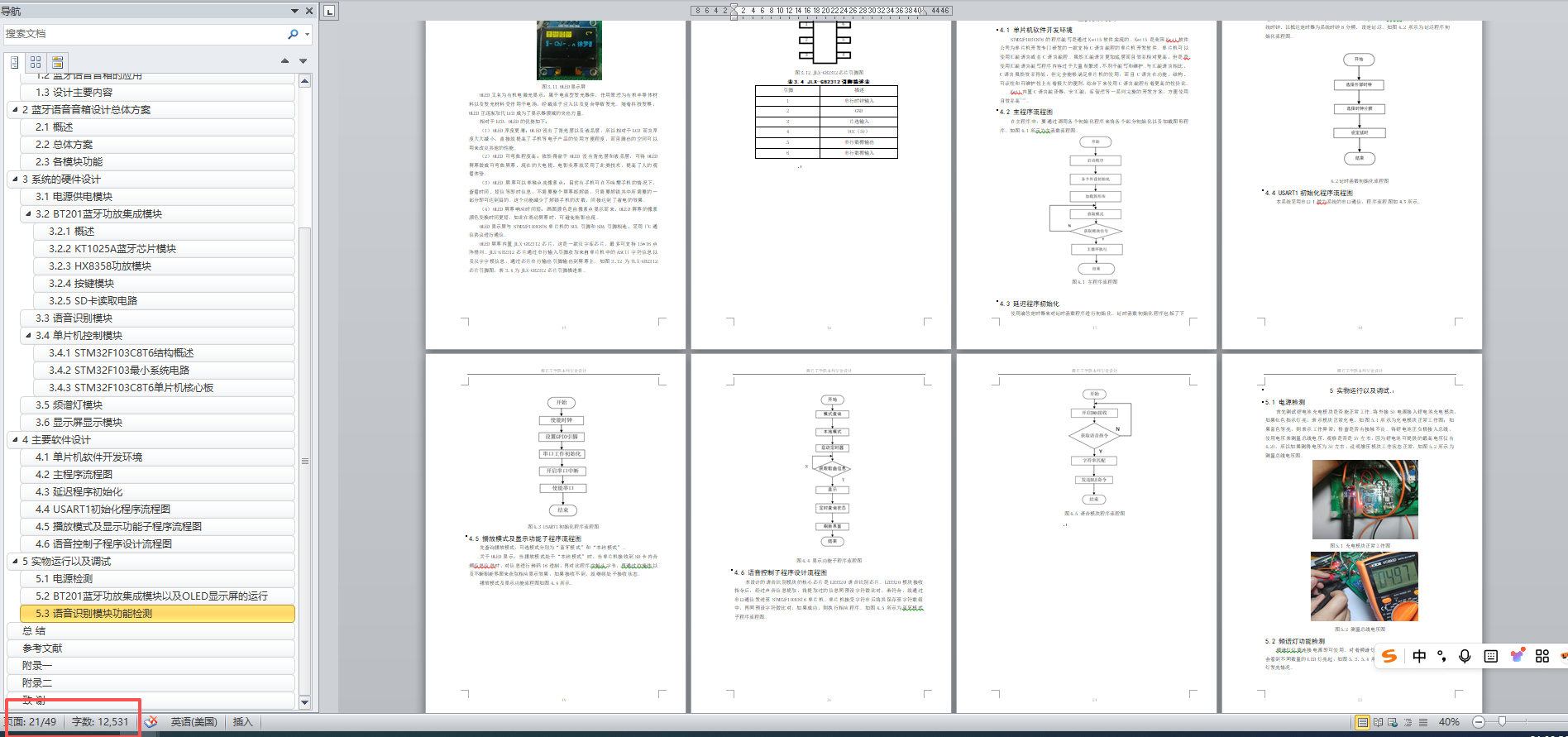Toggle 插入 insert mode in status bar
The height and width of the screenshot is (737, 1568).
click(x=242, y=722)
